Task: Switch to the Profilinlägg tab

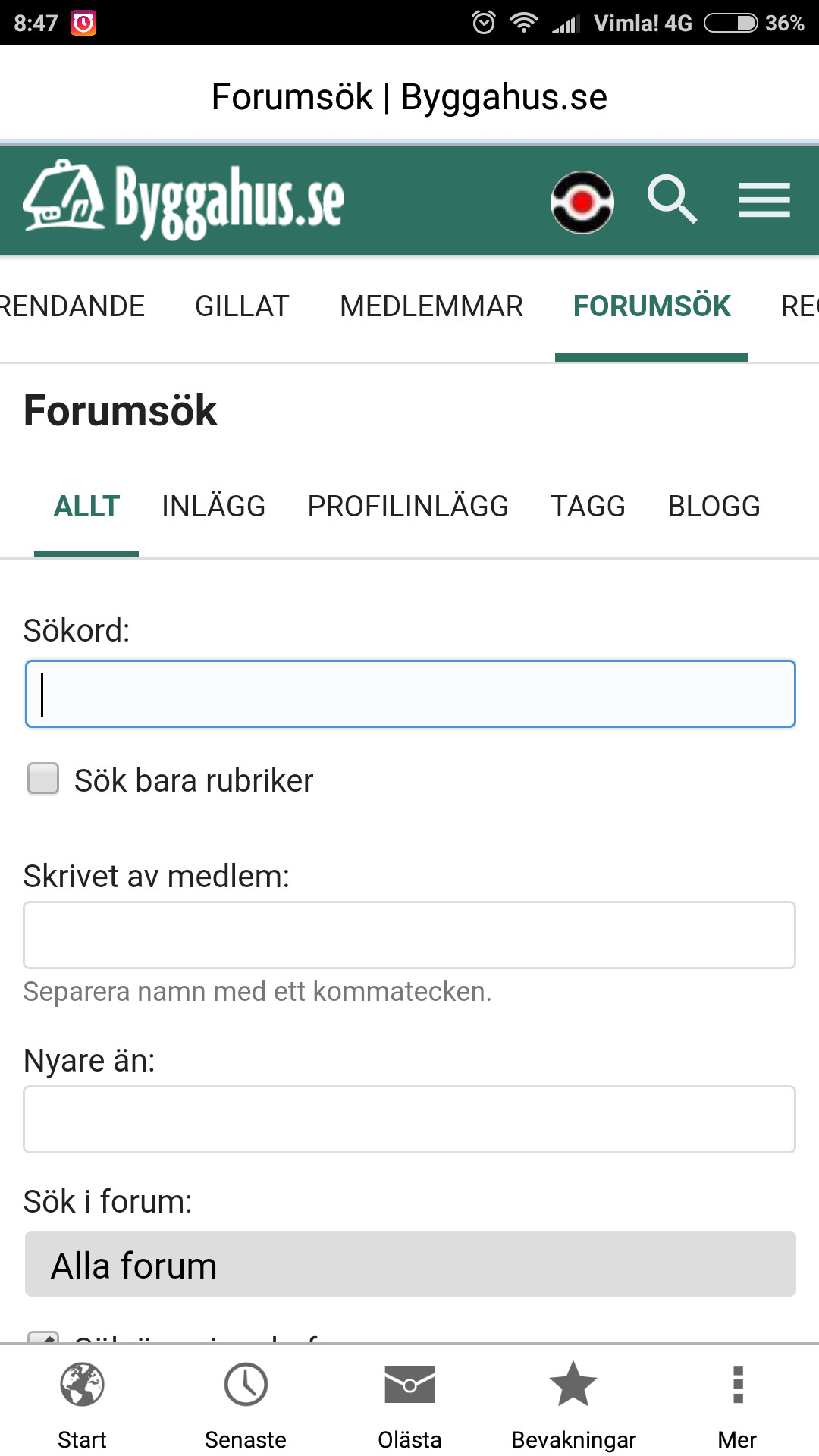Action: click(x=408, y=507)
